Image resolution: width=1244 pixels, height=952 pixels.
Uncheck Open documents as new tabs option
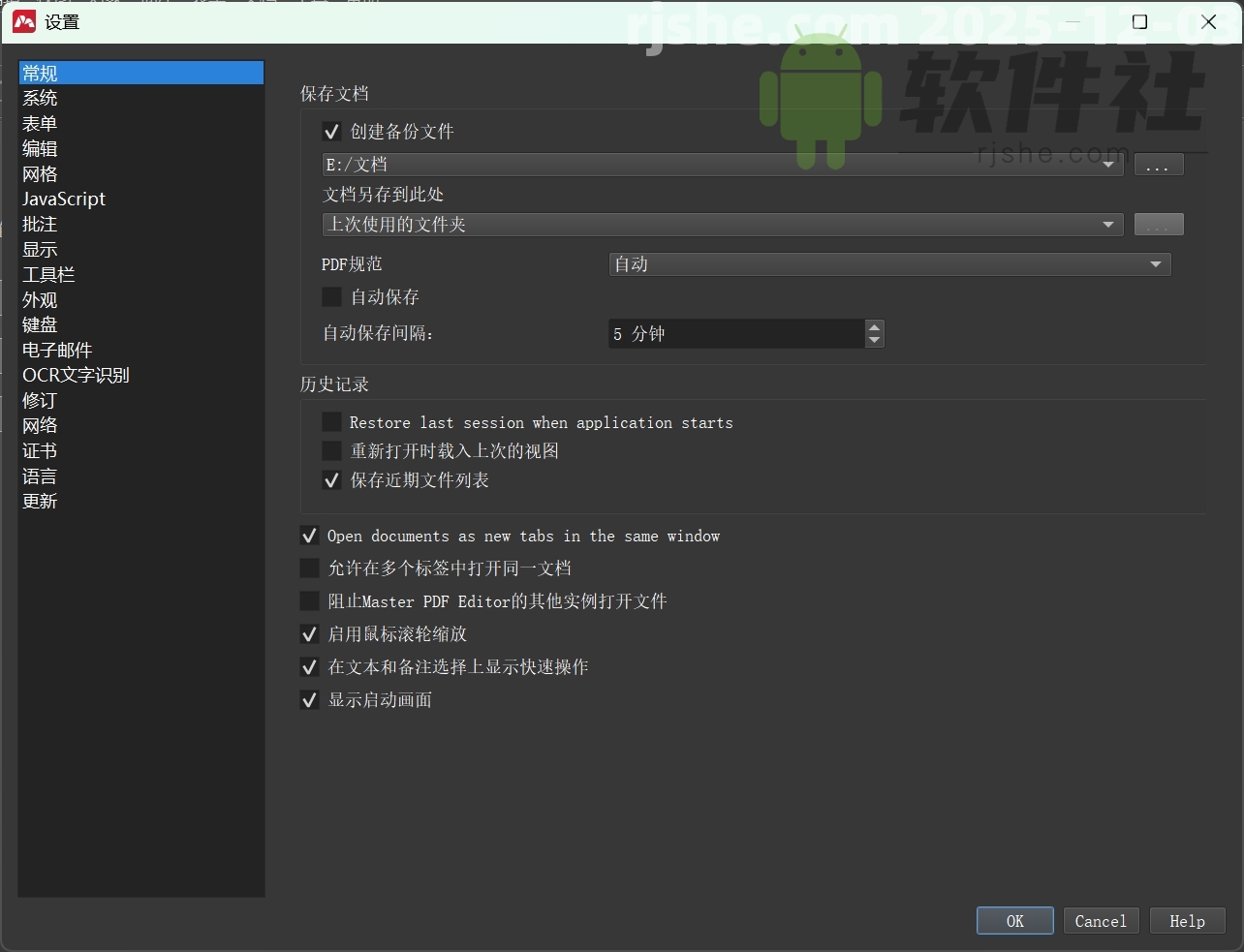click(x=309, y=536)
